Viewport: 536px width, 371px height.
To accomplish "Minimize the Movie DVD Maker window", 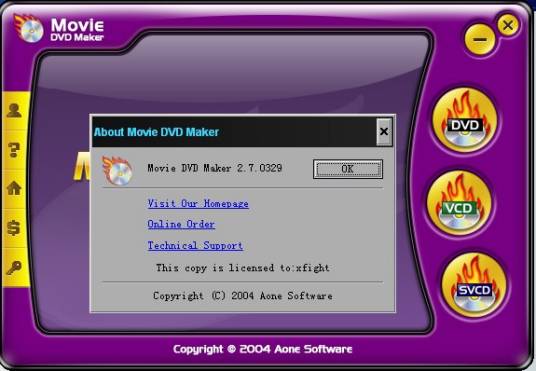I will pos(480,39).
